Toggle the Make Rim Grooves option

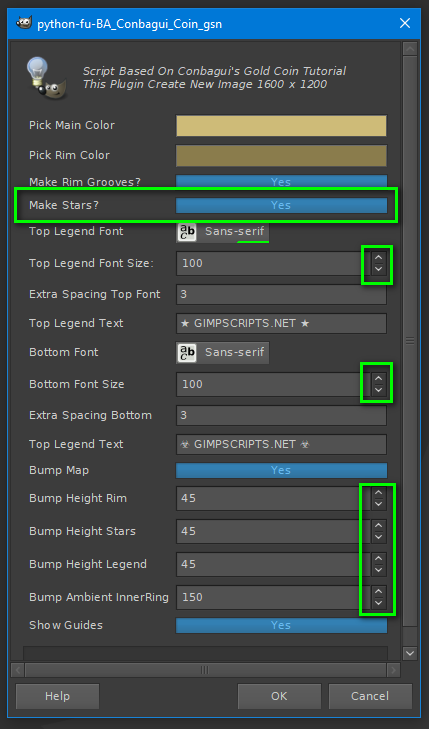tap(281, 181)
